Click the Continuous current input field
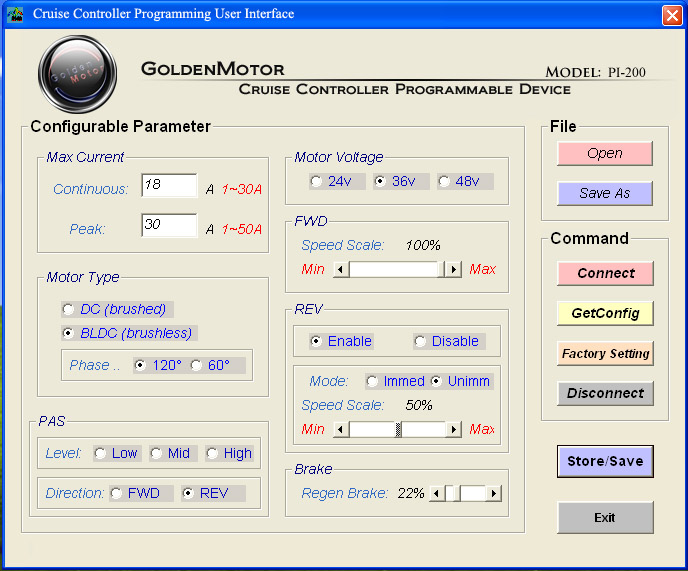 (x=169, y=185)
